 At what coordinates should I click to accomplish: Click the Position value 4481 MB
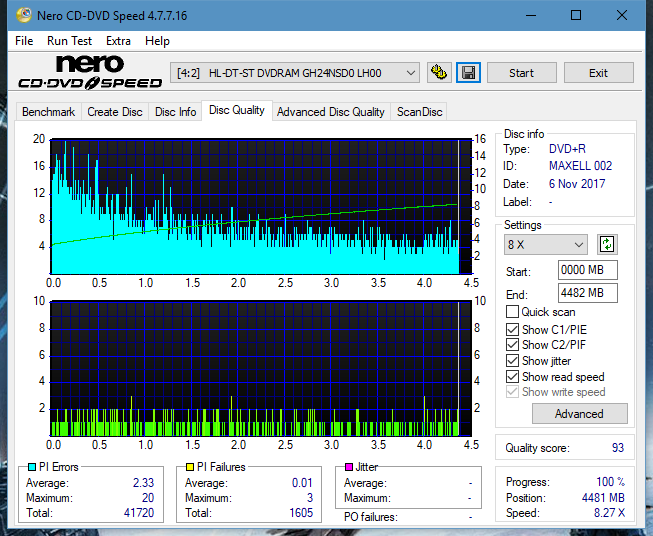(603, 498)
